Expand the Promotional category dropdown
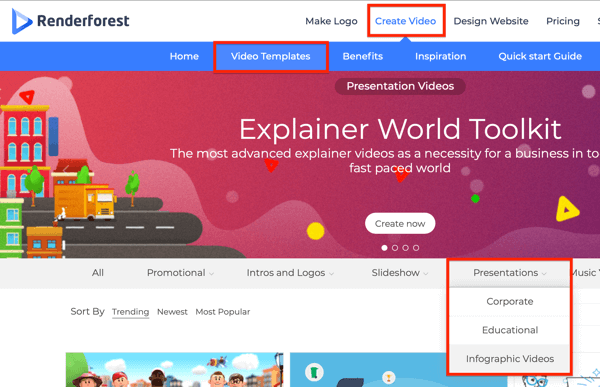This screenshot has height=387, width=600. point(180,273)
